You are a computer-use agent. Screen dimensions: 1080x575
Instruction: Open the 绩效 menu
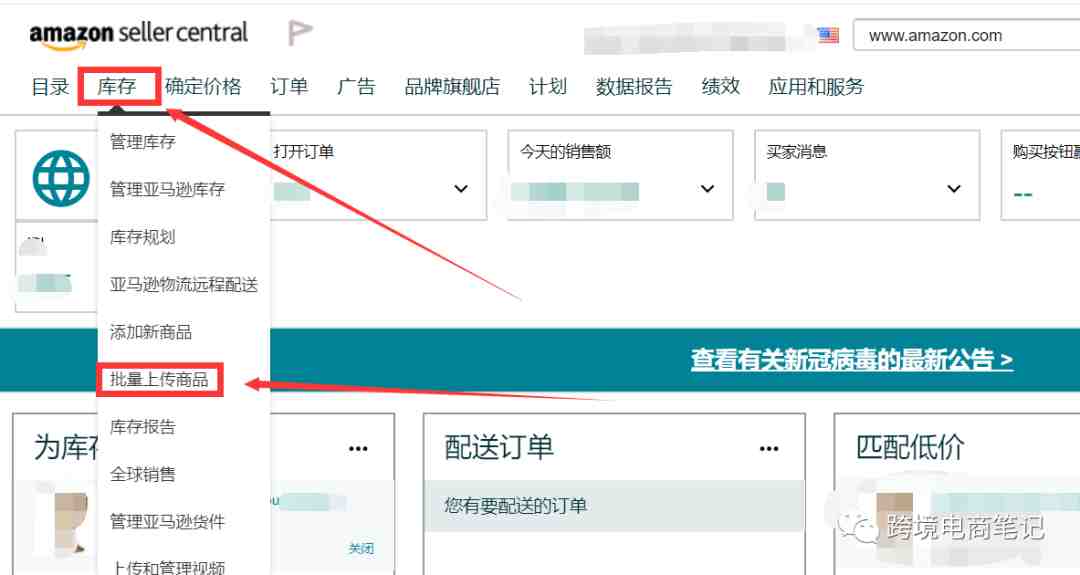[720, 87]
